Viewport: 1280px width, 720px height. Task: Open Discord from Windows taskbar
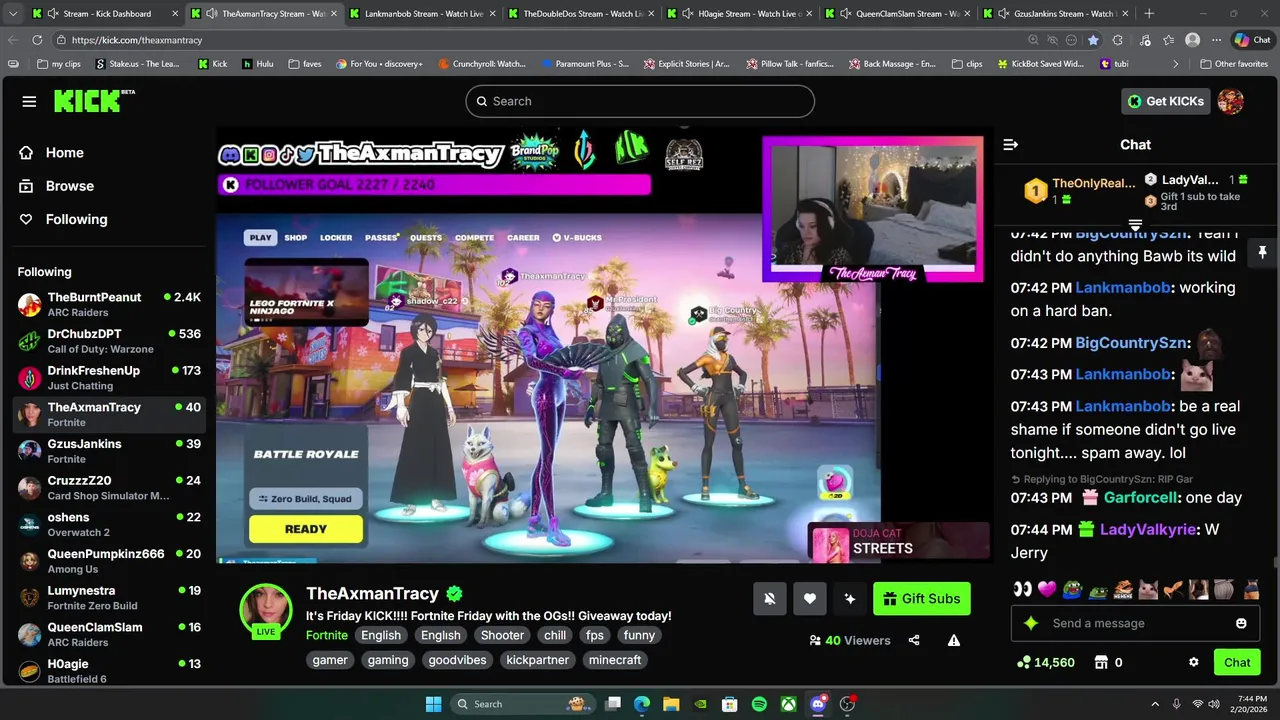pos(818,704)
